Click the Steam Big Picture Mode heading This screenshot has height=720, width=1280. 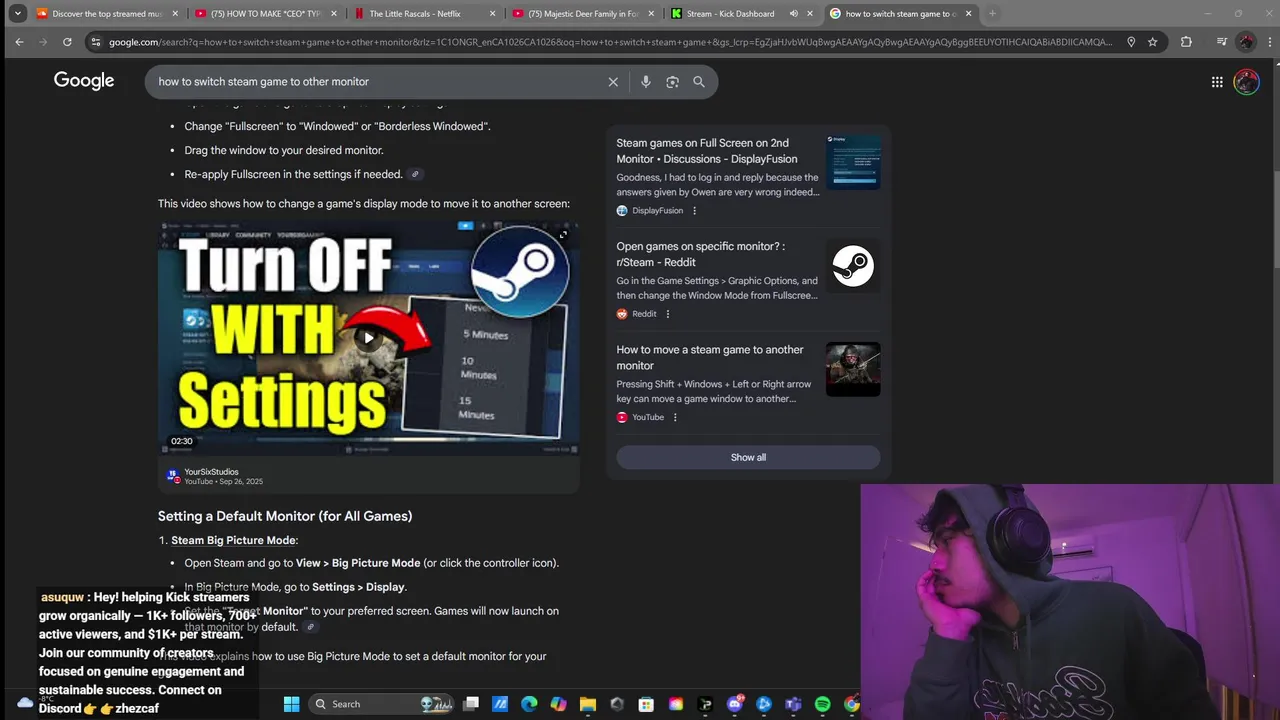(x=234, y=540)
